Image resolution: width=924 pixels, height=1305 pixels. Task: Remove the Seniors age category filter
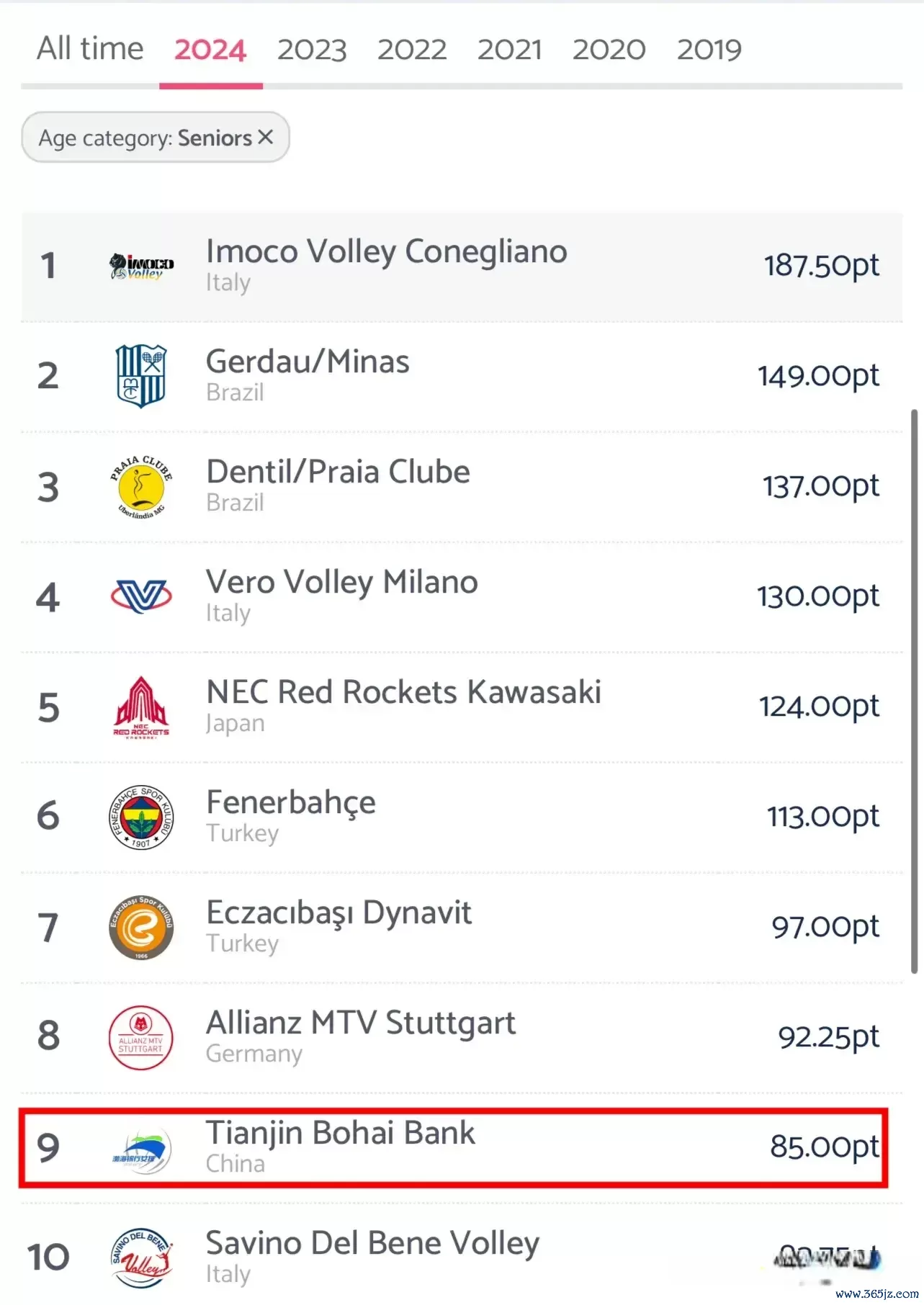266,137
